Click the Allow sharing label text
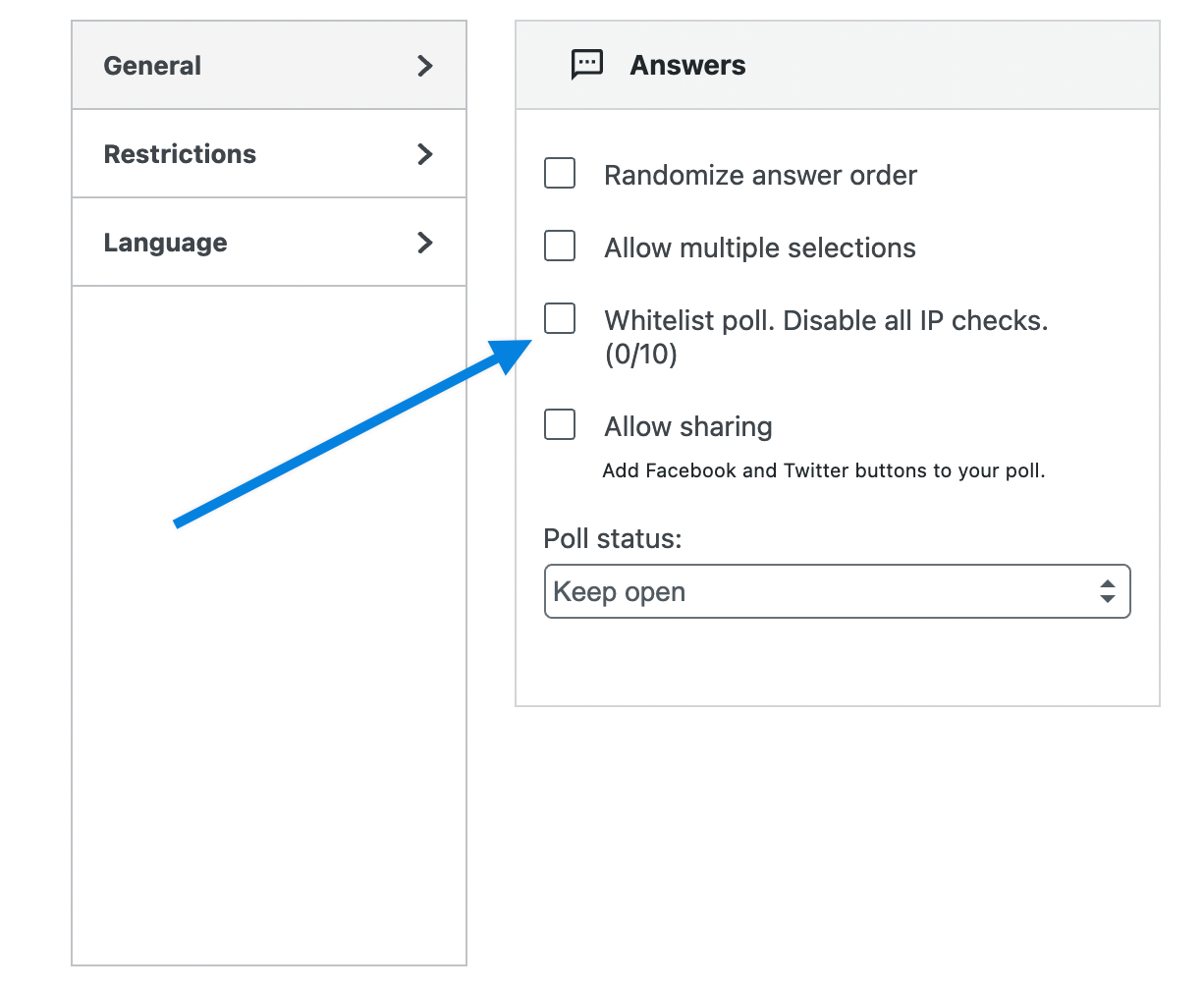 pos(687,426)
